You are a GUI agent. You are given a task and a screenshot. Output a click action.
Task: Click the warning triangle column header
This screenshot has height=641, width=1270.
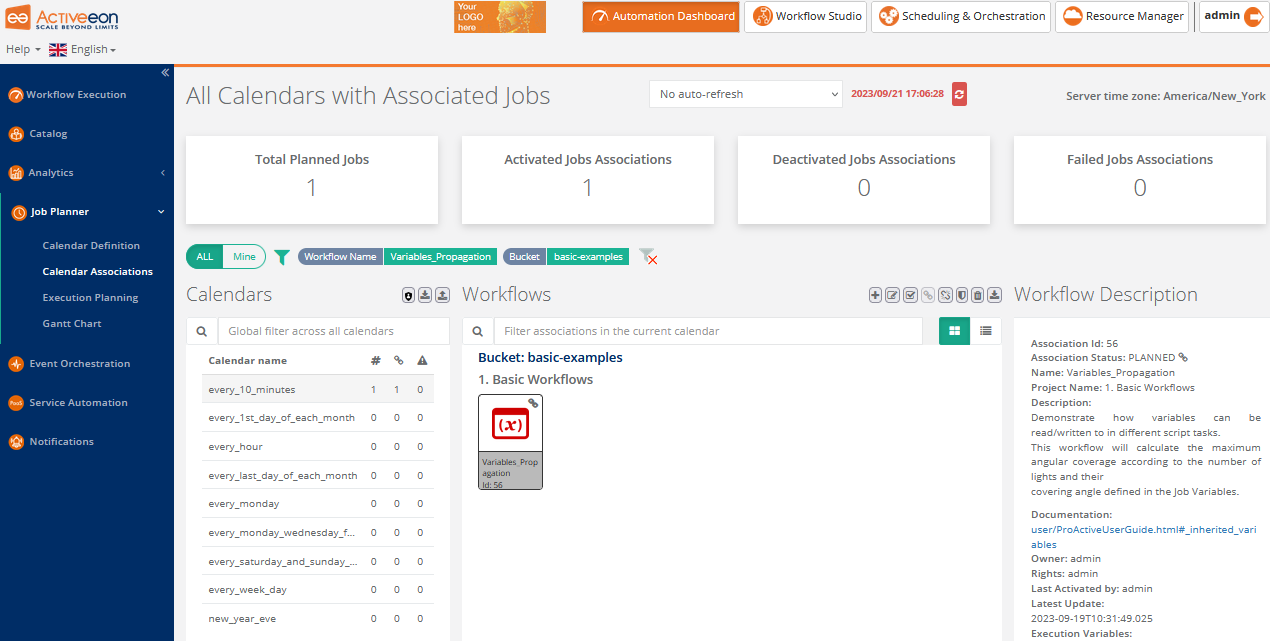tap(422, 361)
